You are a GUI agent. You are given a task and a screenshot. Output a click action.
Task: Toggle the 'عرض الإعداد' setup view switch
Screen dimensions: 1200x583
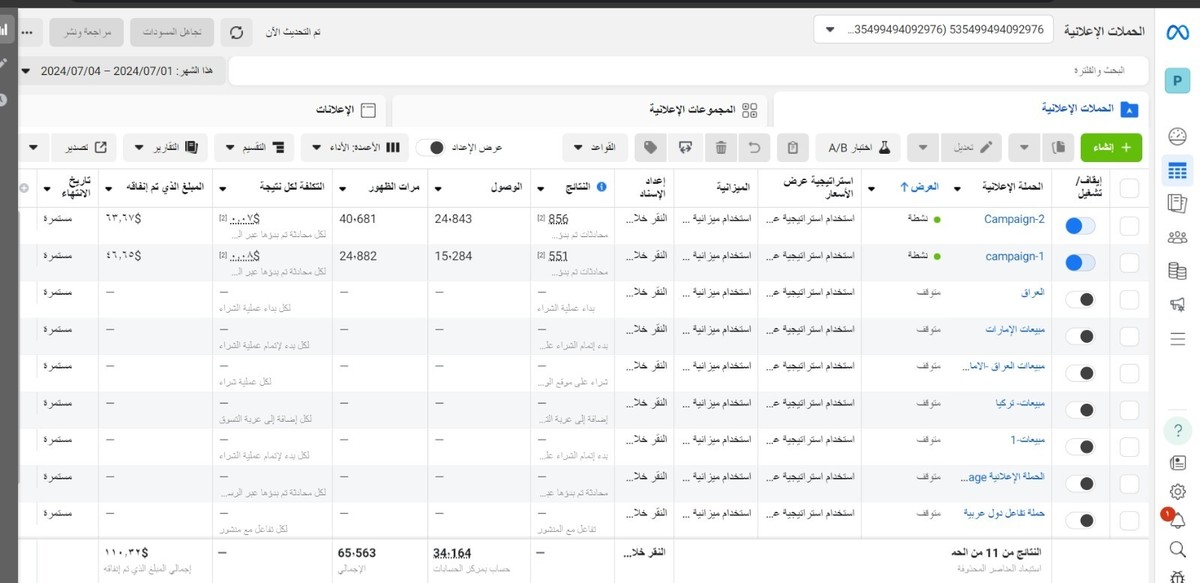click(x=431, y=148)
